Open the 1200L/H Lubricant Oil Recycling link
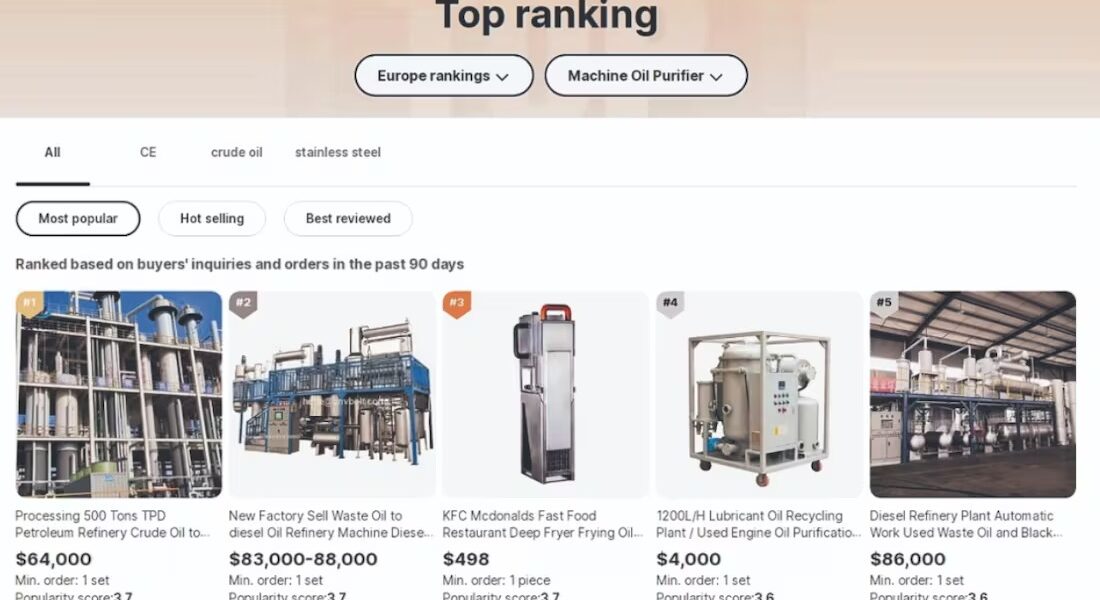Screen dimensions: 1100x600 click(x=758, y=524)
